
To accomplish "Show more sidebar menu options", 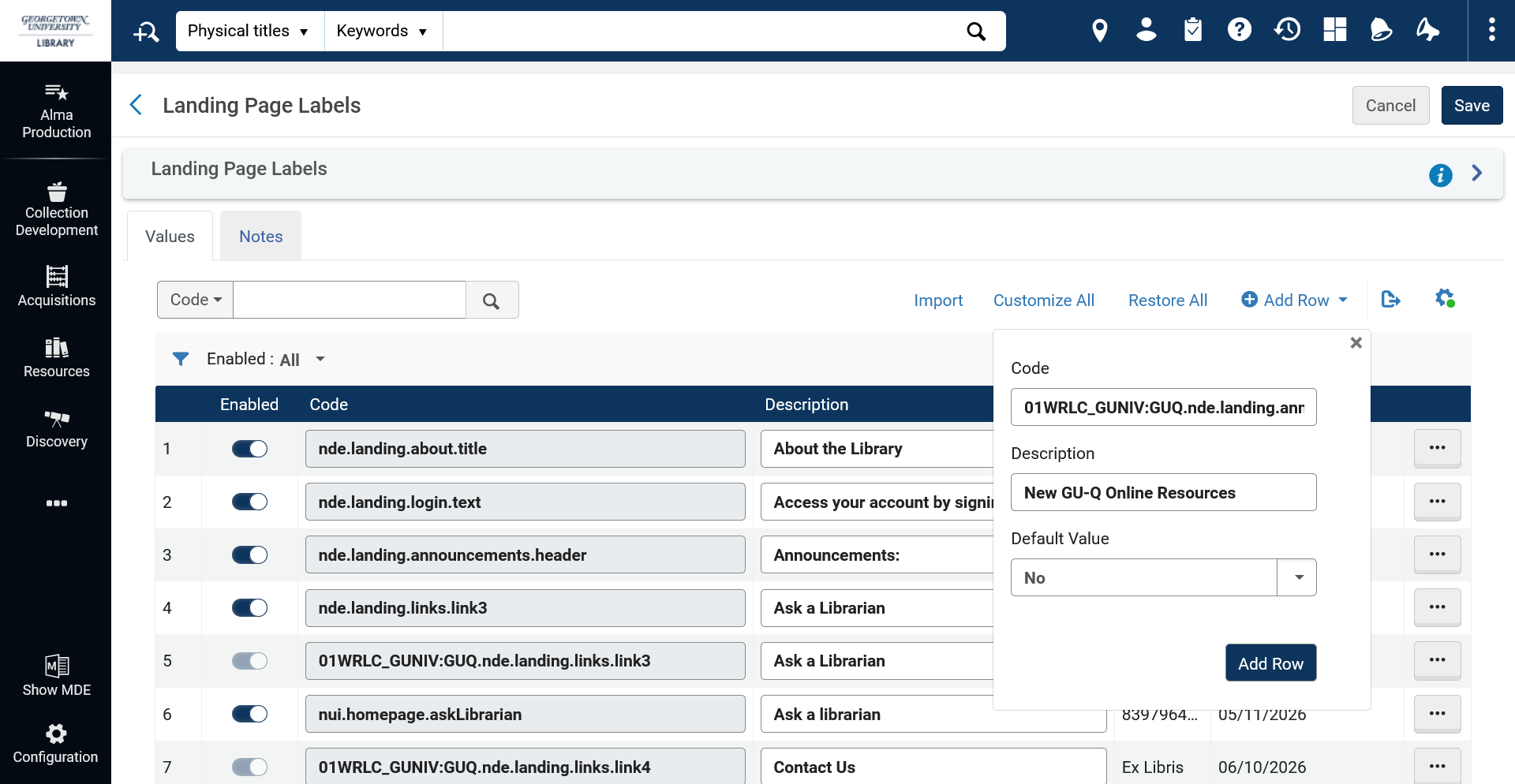I will coord(56,503).
